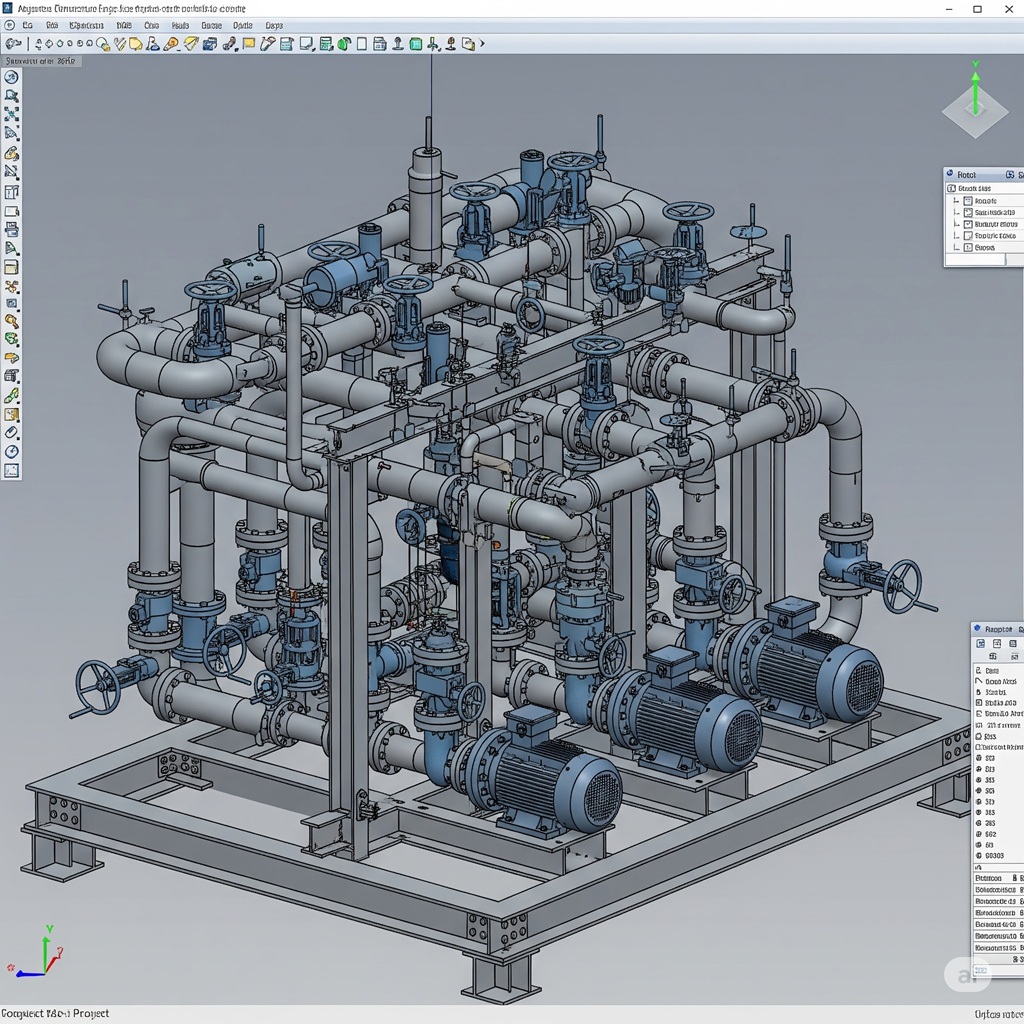
Task: Click the header of the lower-right properties panel
Action: tap(997, 629)
